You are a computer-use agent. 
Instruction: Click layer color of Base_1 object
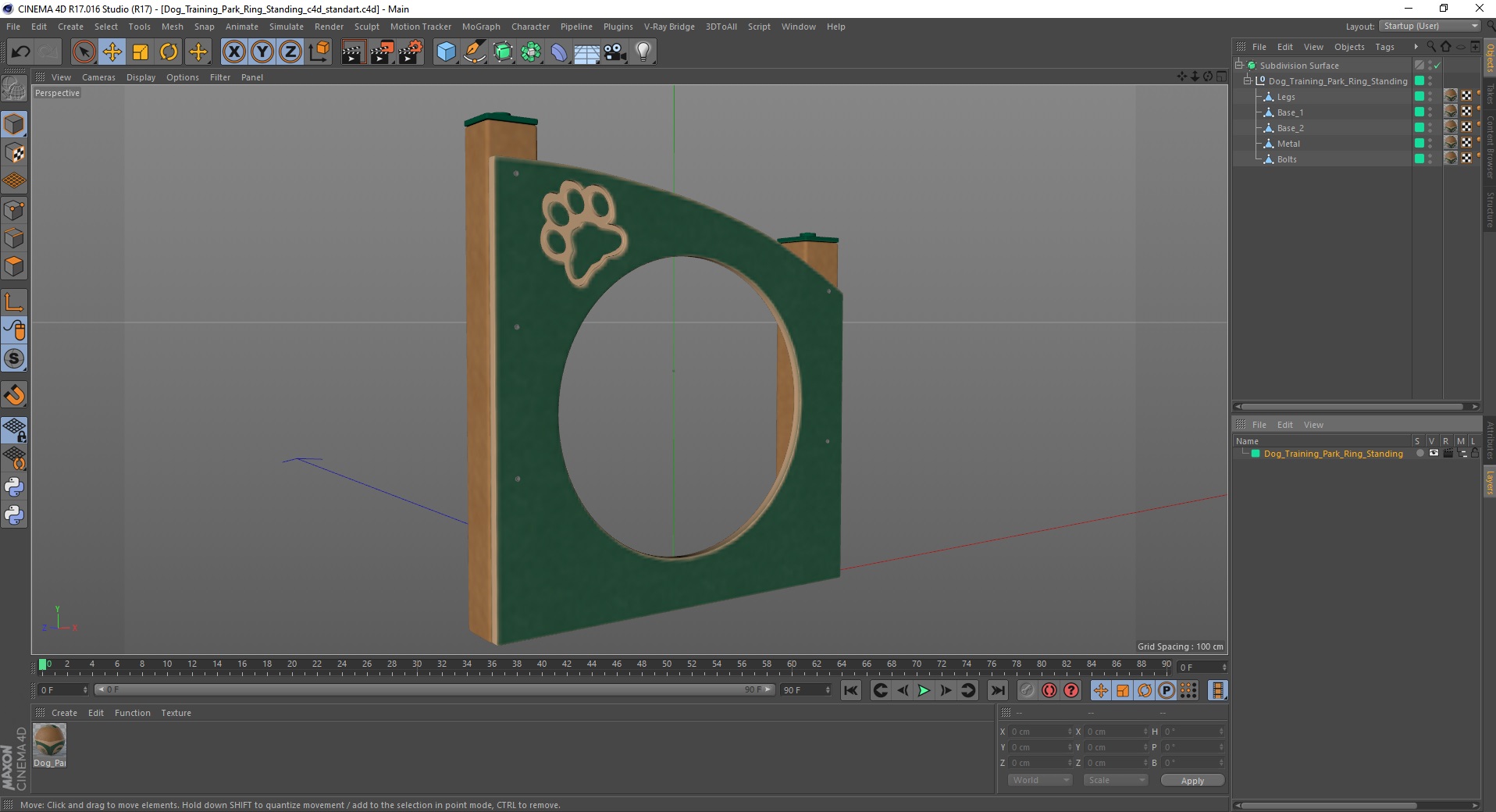point(1419,112)
